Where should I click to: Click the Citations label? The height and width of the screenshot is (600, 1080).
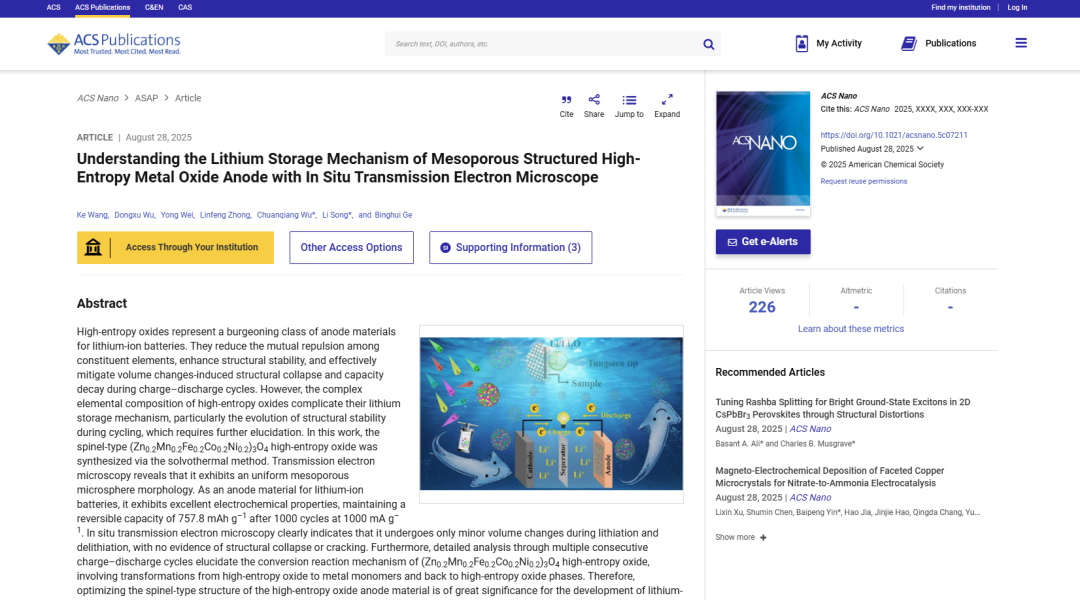pyautogui.click(x=950, y=291)
